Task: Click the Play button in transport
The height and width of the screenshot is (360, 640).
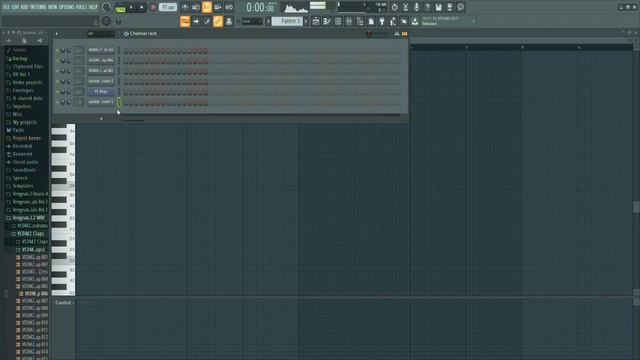Action: click(131, 7)
